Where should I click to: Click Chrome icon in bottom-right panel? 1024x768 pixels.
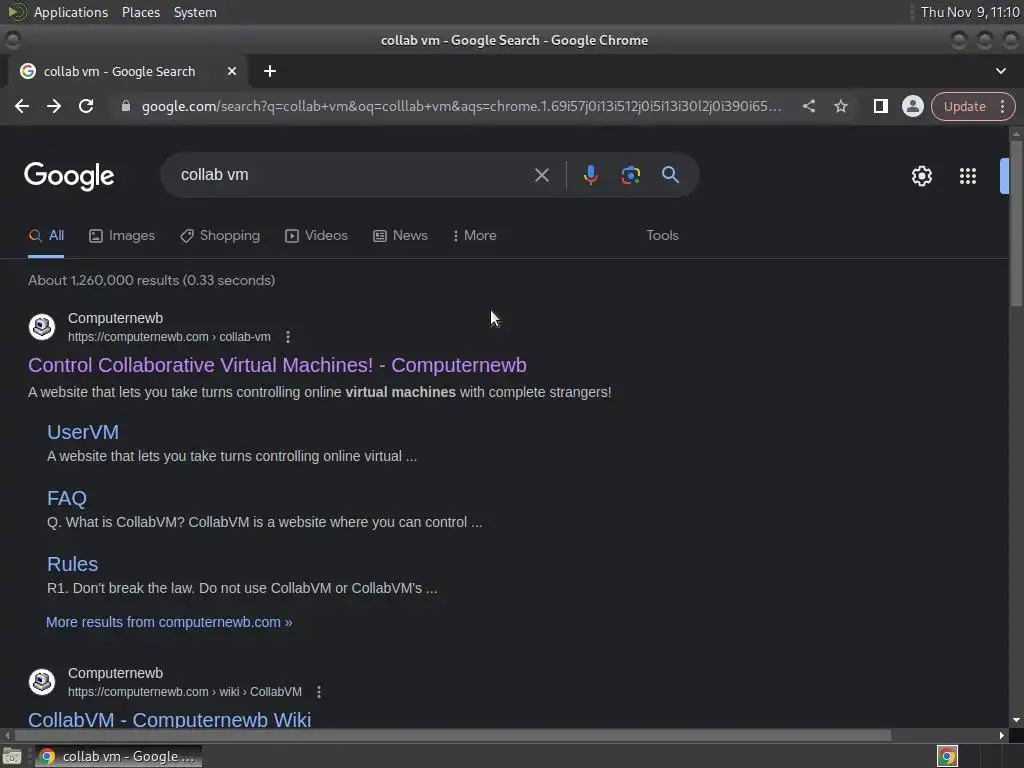coord(947,756)
